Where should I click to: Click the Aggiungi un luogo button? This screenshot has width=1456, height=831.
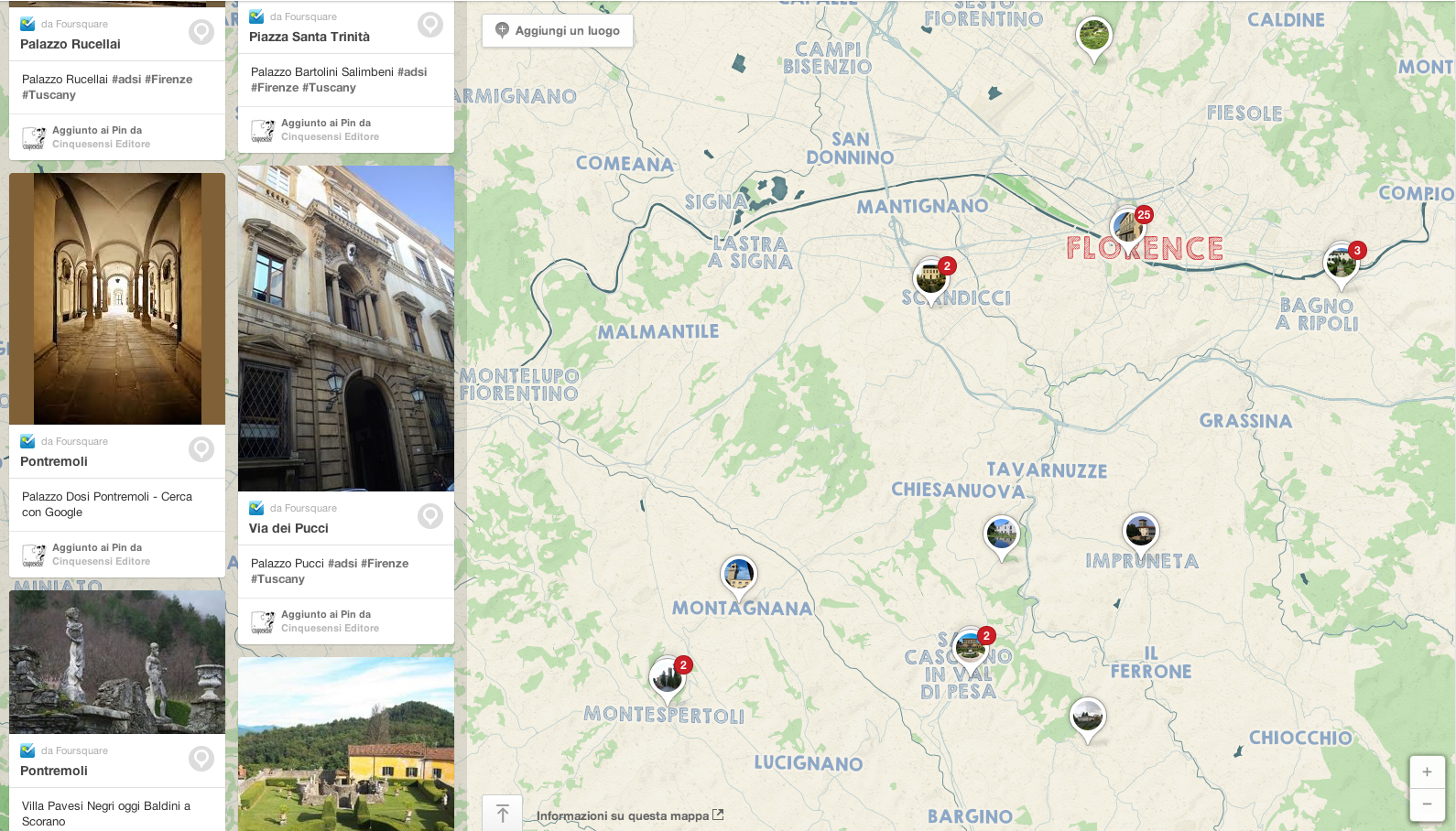click(558, 30)
